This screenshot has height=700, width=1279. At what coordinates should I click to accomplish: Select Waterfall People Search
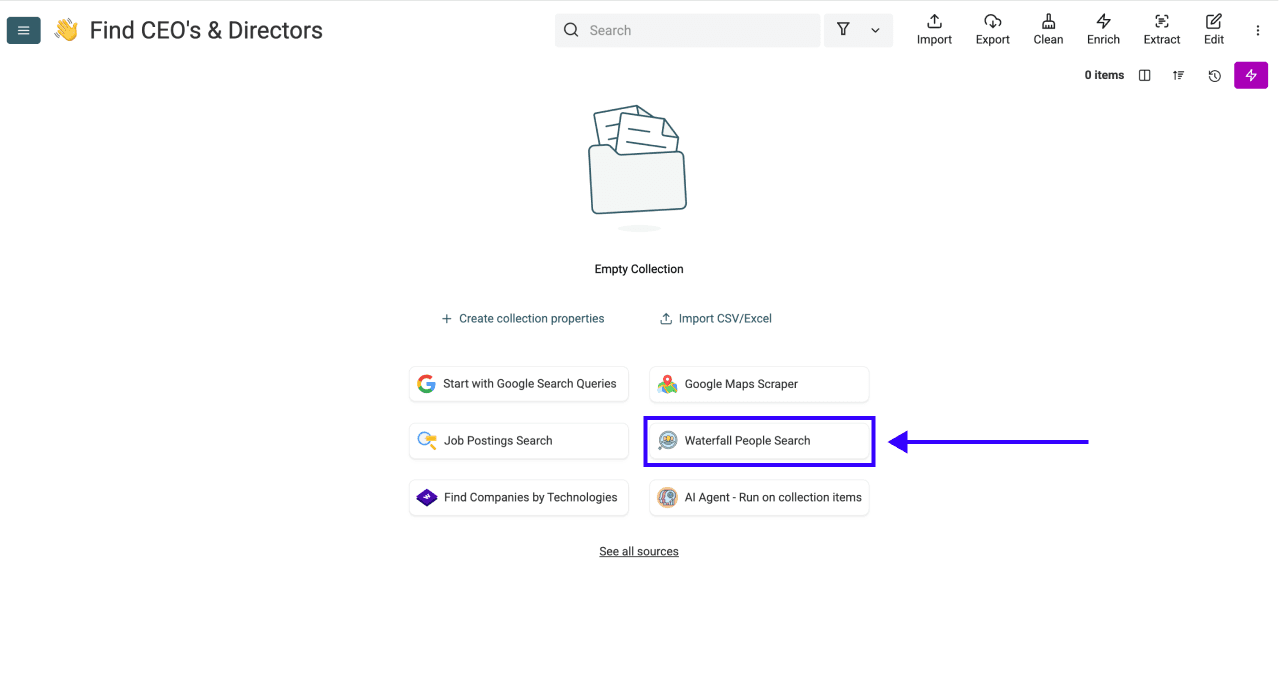(x=758, y=440)
